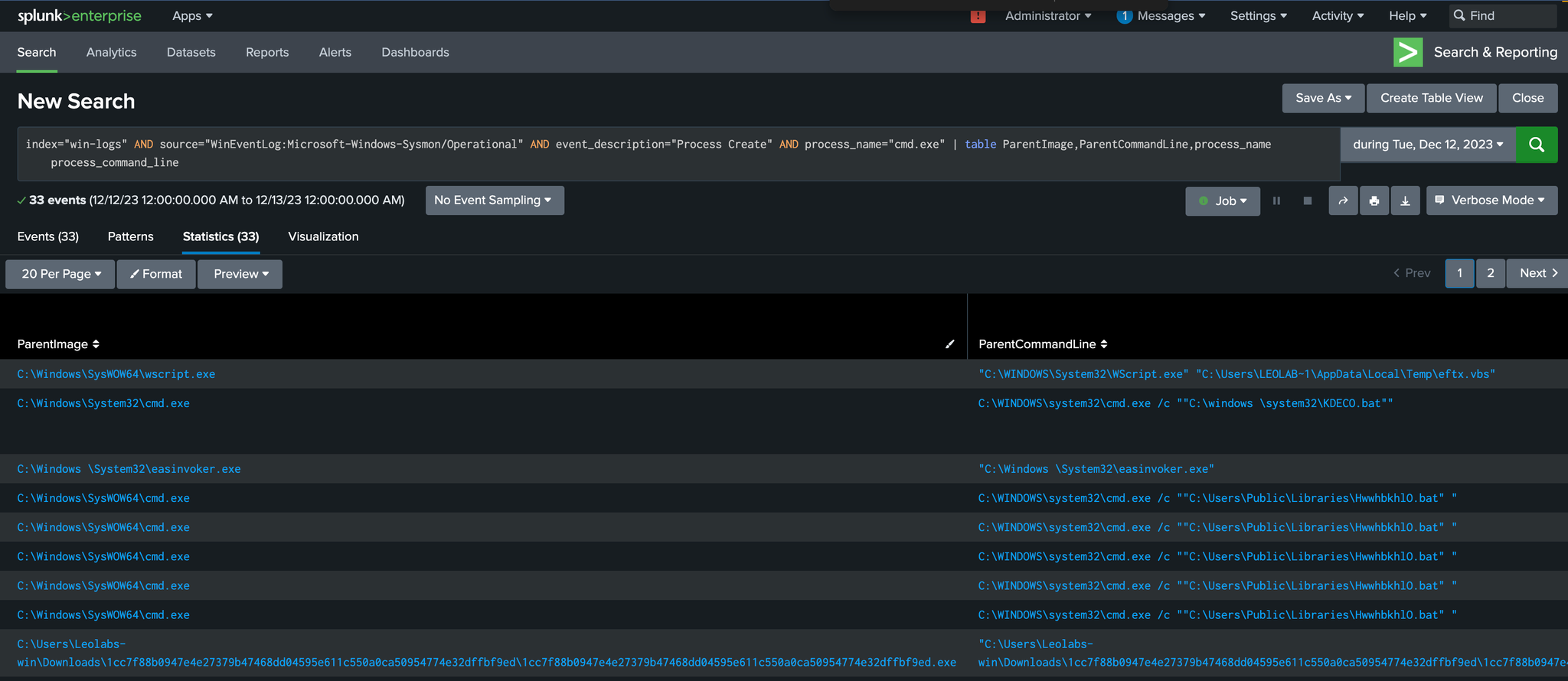This screenshot has height=681, width=1568.
Task: Select the Search navigation tab
Action: click(x=37, y=52)
